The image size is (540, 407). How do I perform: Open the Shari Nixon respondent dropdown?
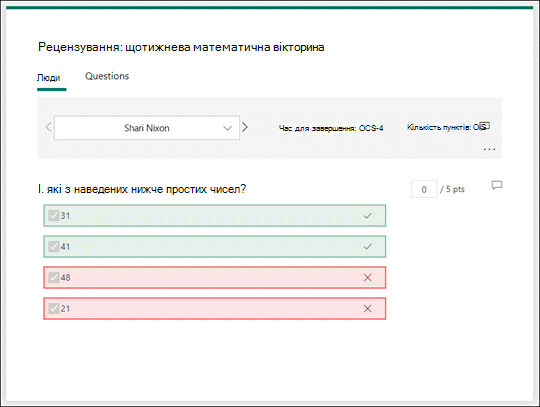click(147, 128)
